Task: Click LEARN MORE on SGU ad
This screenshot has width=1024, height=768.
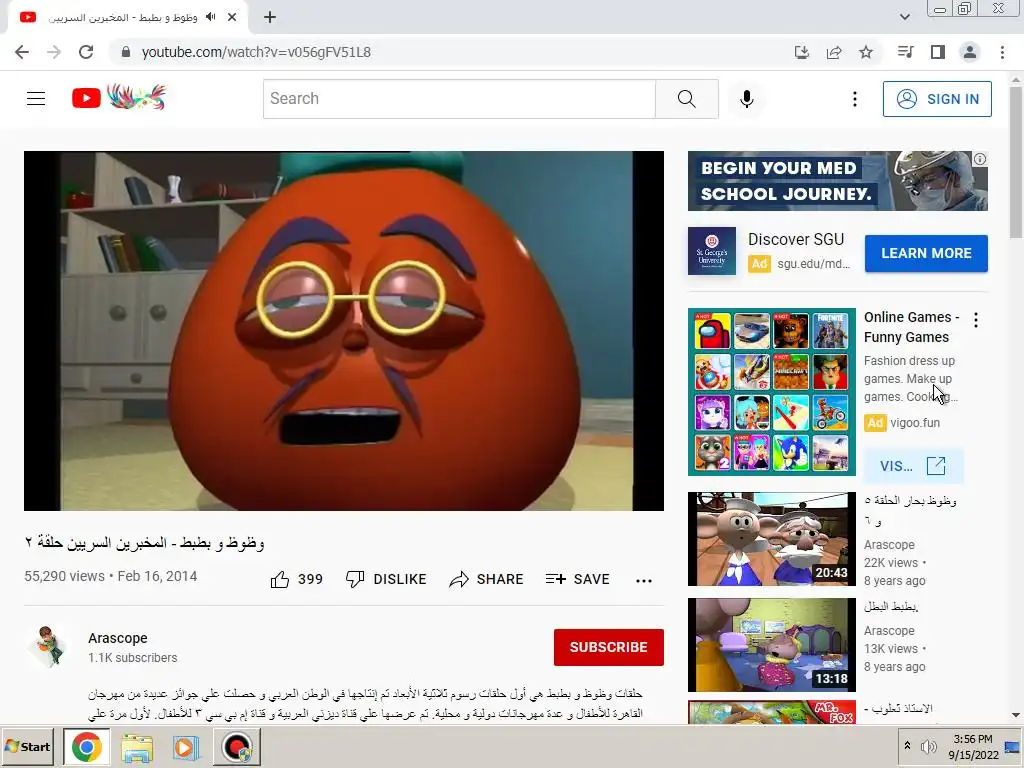Action: click(926, 253)
